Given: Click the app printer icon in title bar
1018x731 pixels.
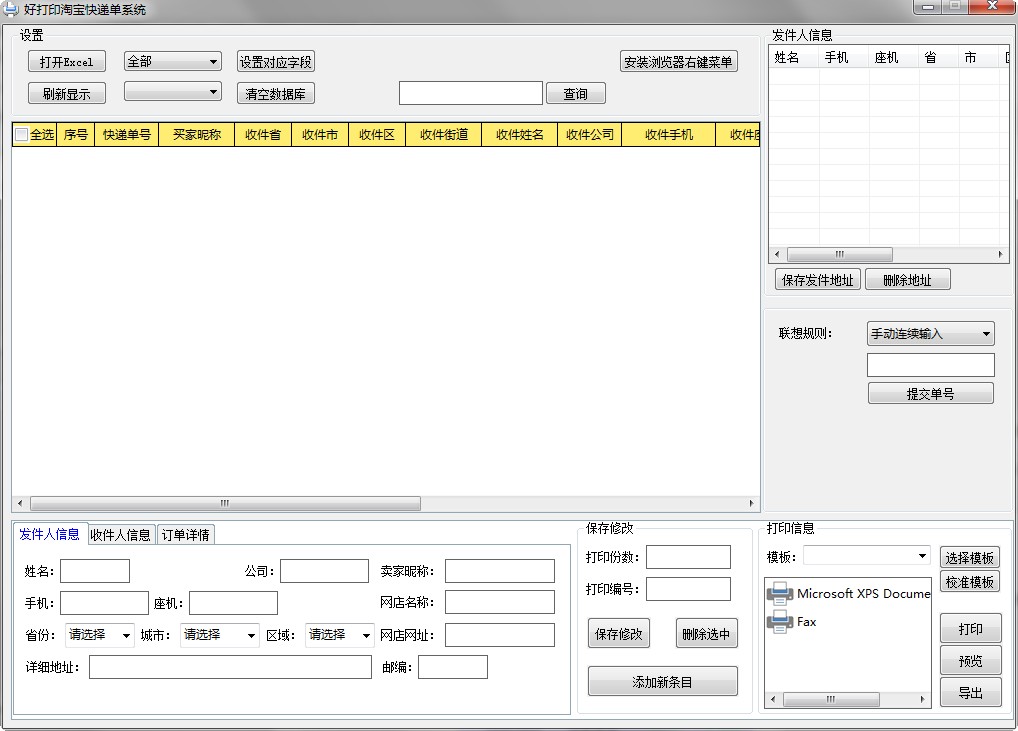Looking at the screenshot, I should pyautogui.click(x=11, y=9).
